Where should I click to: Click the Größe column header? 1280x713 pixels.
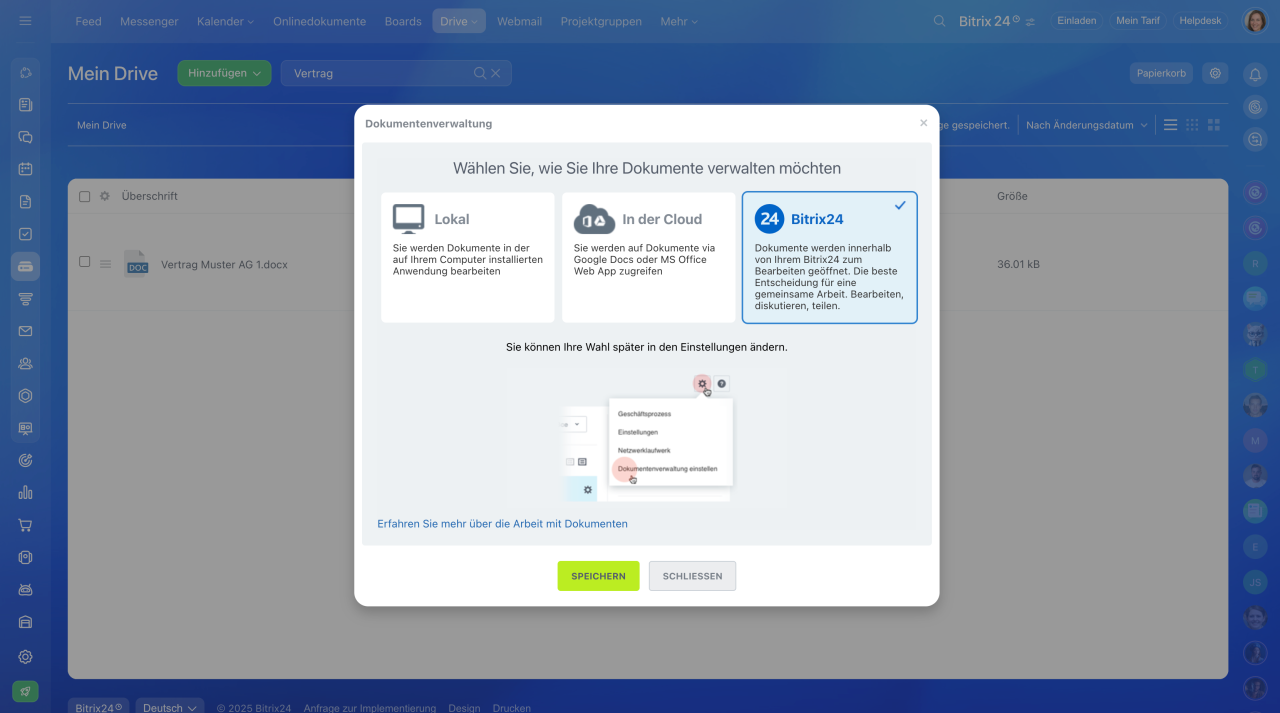1012,196
